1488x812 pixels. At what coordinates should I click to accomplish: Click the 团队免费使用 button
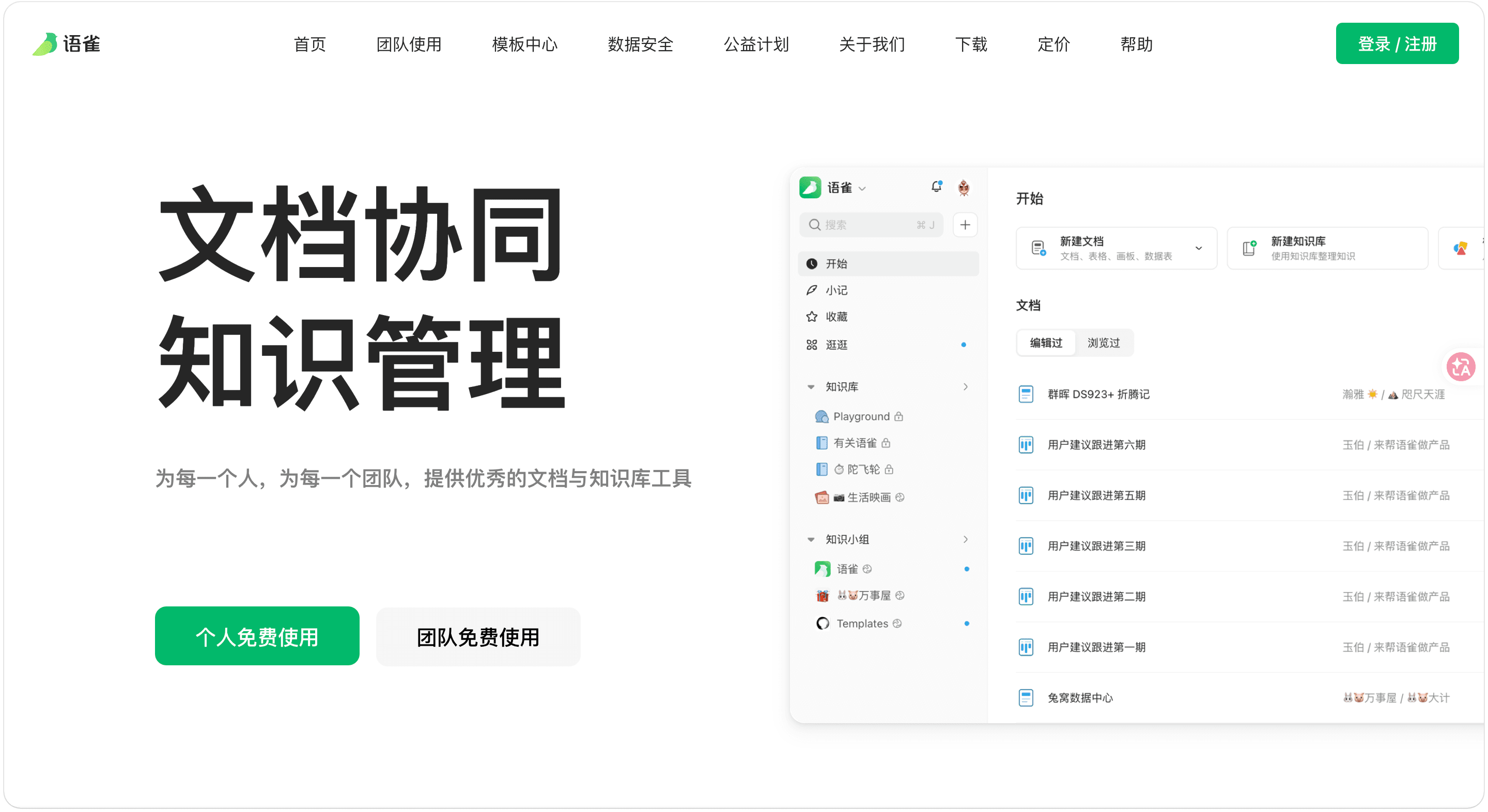click(478, 636)
